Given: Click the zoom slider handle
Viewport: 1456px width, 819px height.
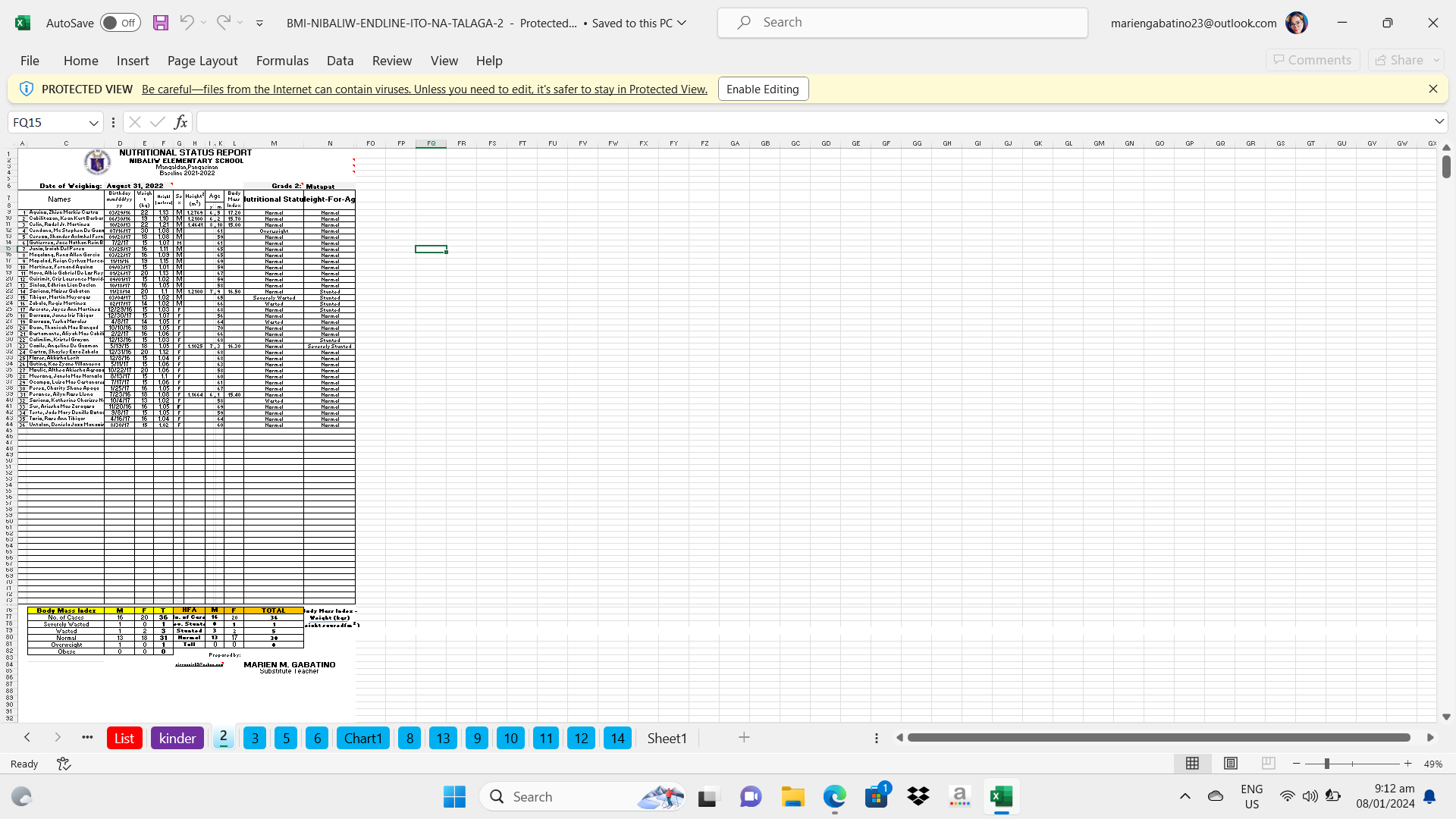Looking at the screenshot, I should pyautogui.click(x=1326, y=764).
